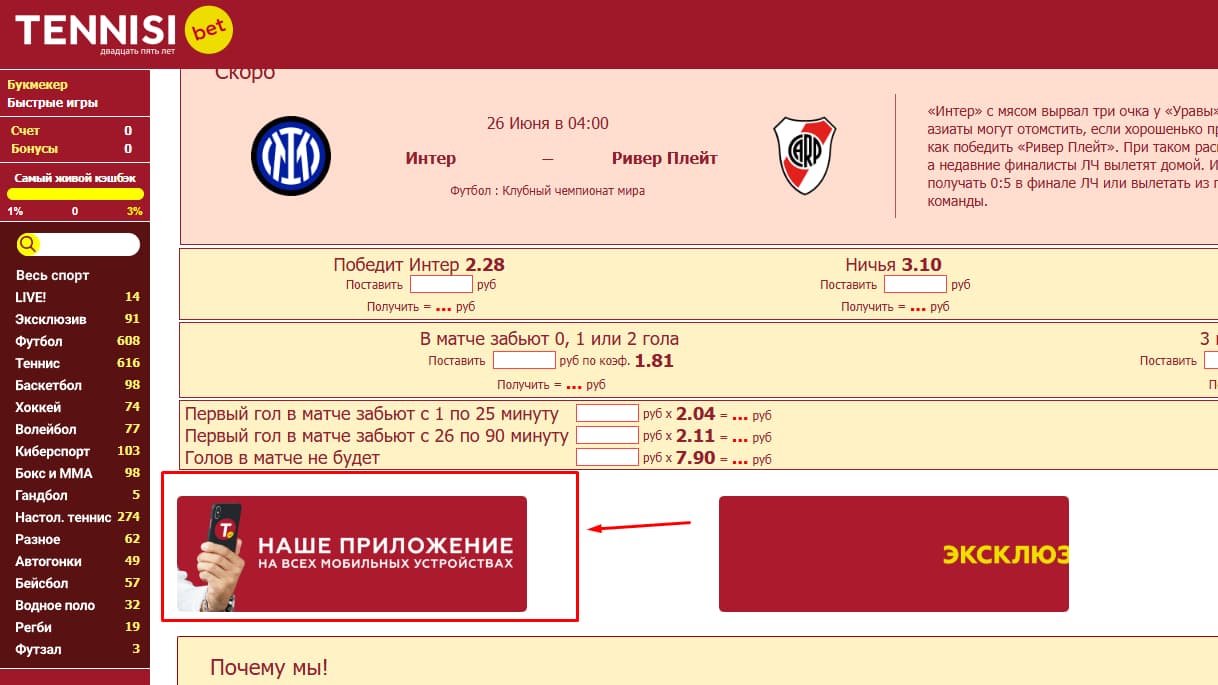The height and width of the screenshot is (685, 1218).
Task: Open the Букмекер section
Action: click(38, 85)
